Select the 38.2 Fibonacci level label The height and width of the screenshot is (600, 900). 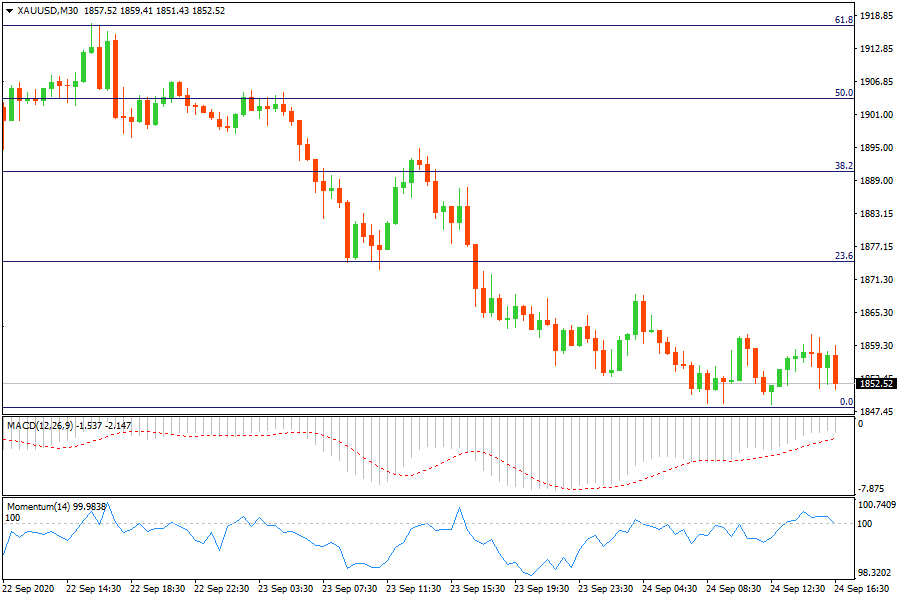[844, 166]
